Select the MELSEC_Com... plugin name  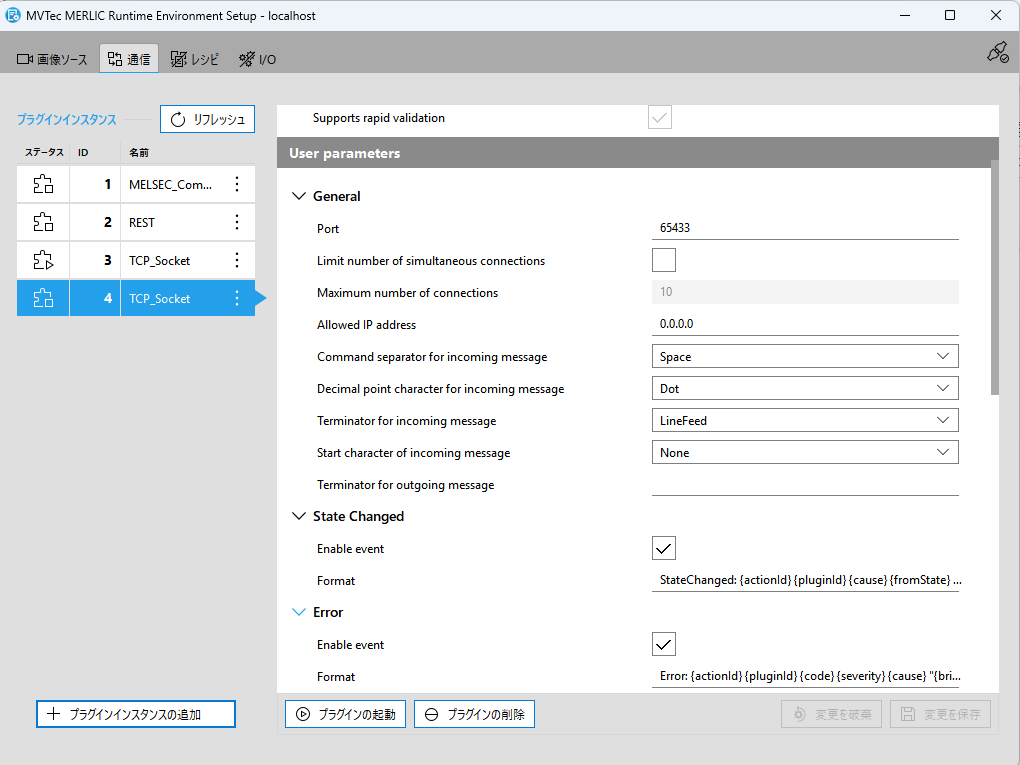[x=170, y=185]
